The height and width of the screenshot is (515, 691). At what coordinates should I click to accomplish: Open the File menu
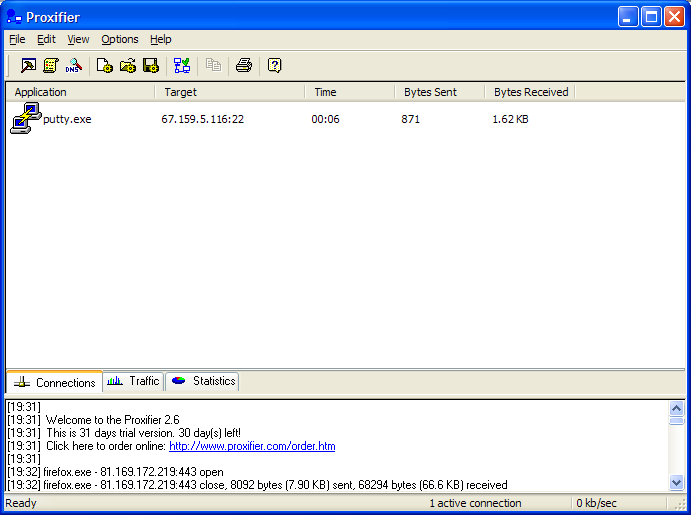(x=17, y=39)
